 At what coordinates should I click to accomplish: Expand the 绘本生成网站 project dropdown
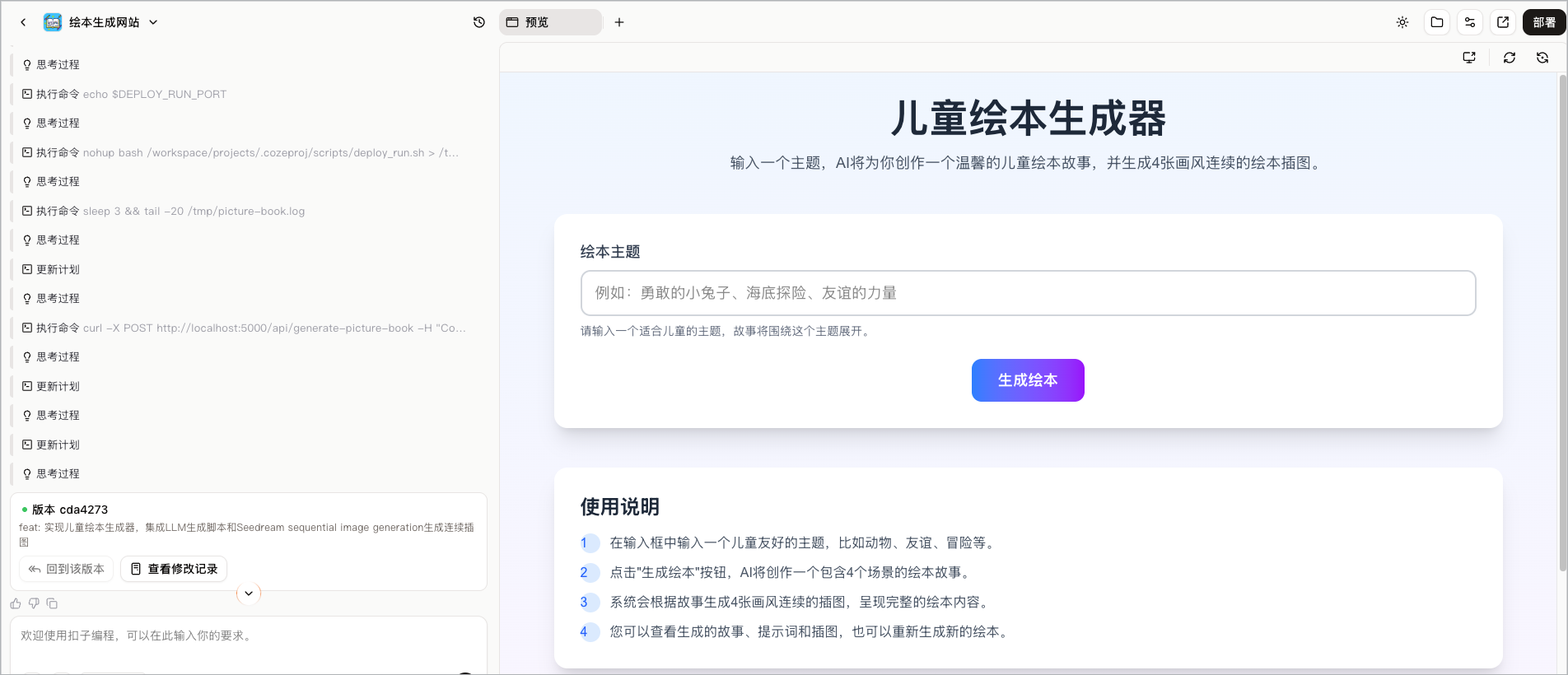(153, 22)
